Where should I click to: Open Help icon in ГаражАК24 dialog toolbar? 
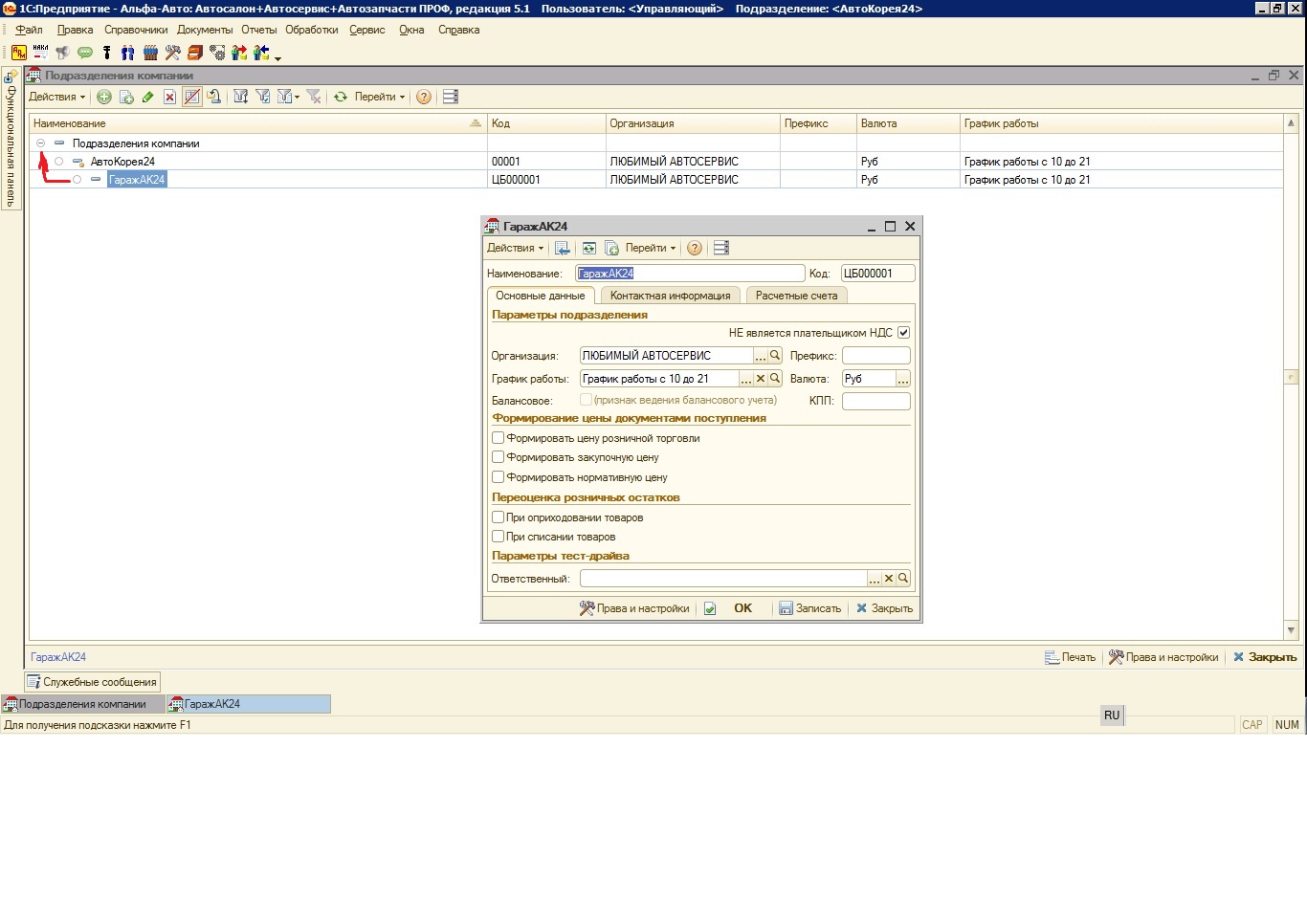pos(695,248)
